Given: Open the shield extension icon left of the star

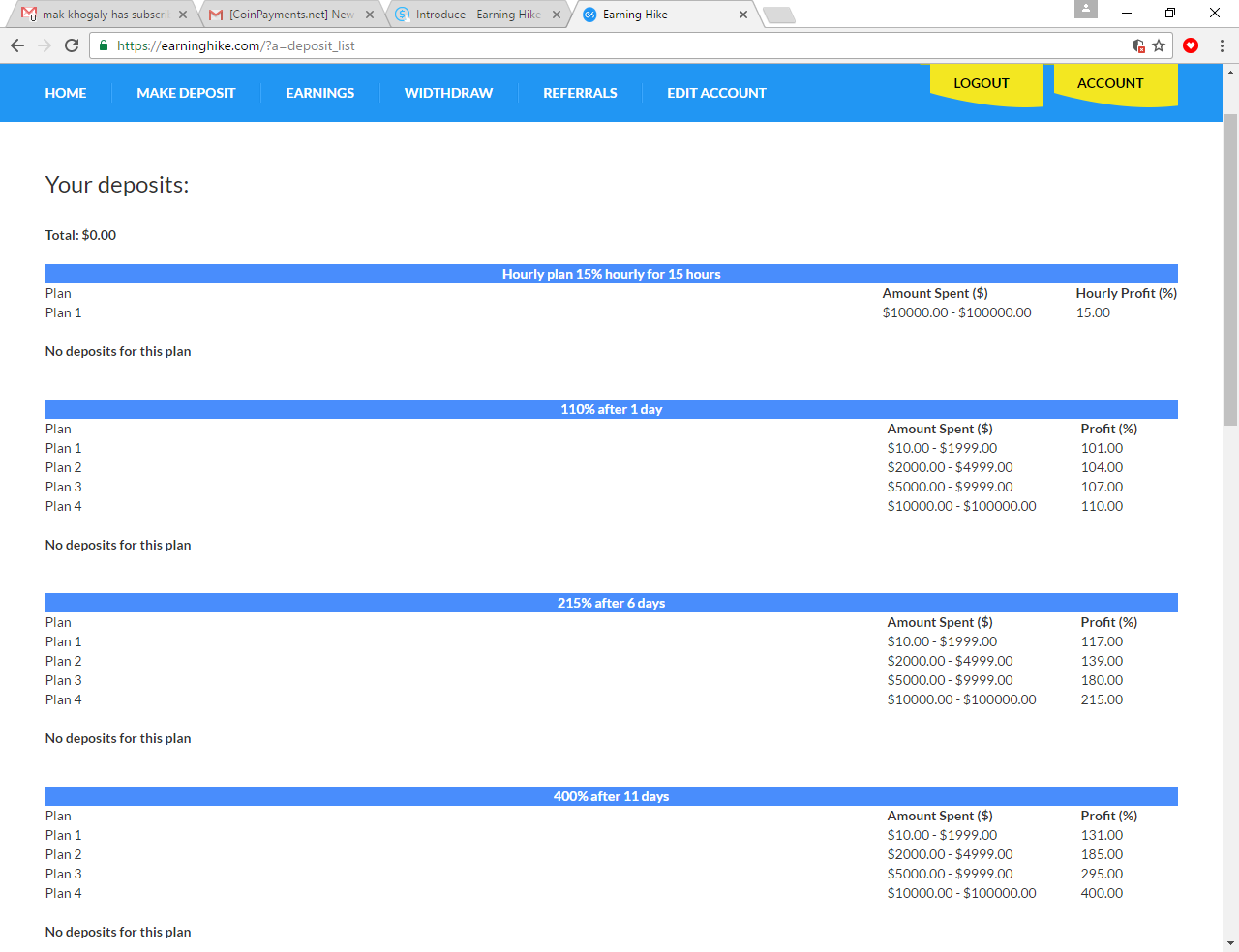Looking at the screenshot, I should [1138, 45].
